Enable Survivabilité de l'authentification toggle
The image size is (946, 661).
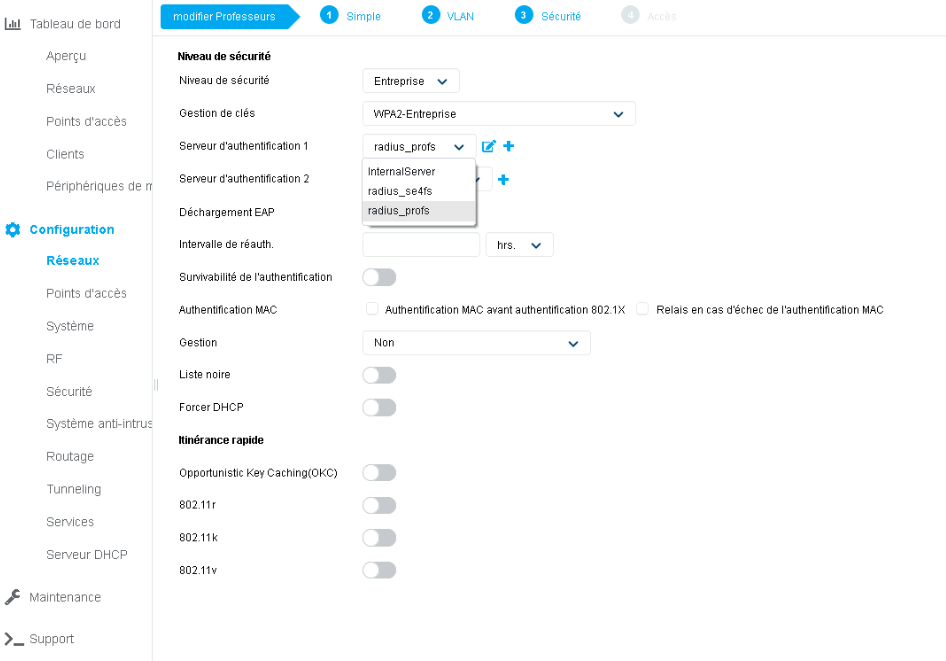pyautogui.click(x=379, y=277)
